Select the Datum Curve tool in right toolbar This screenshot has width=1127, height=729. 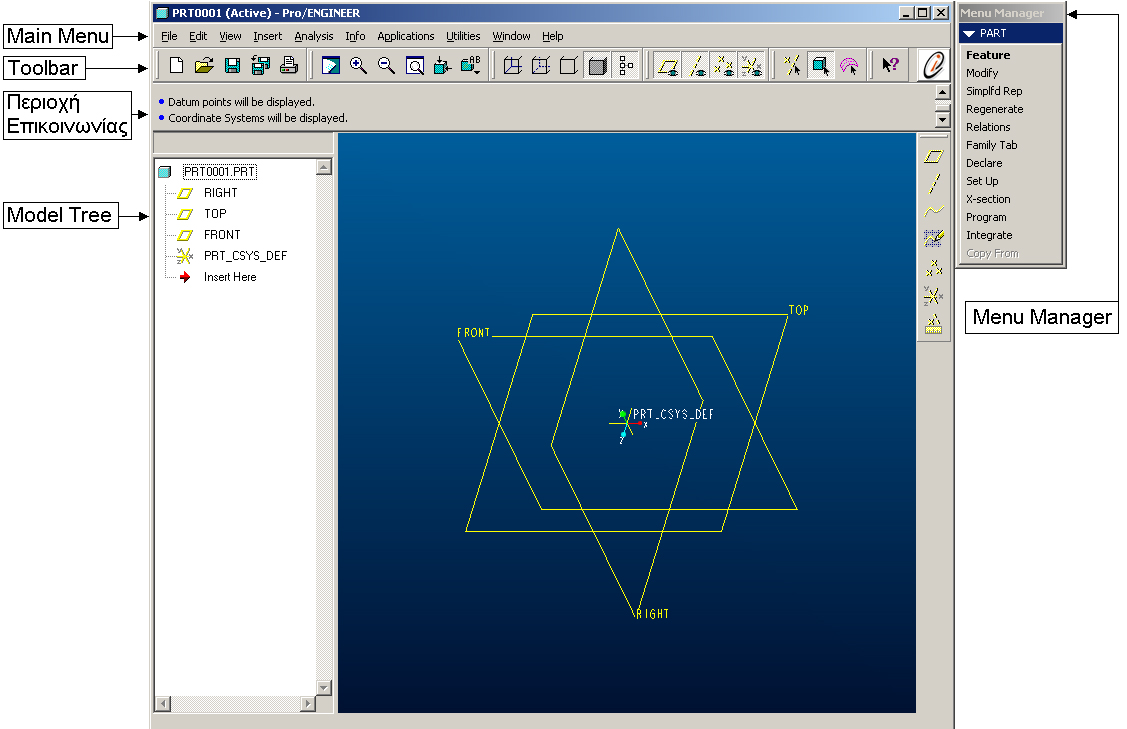click(934, 211)
